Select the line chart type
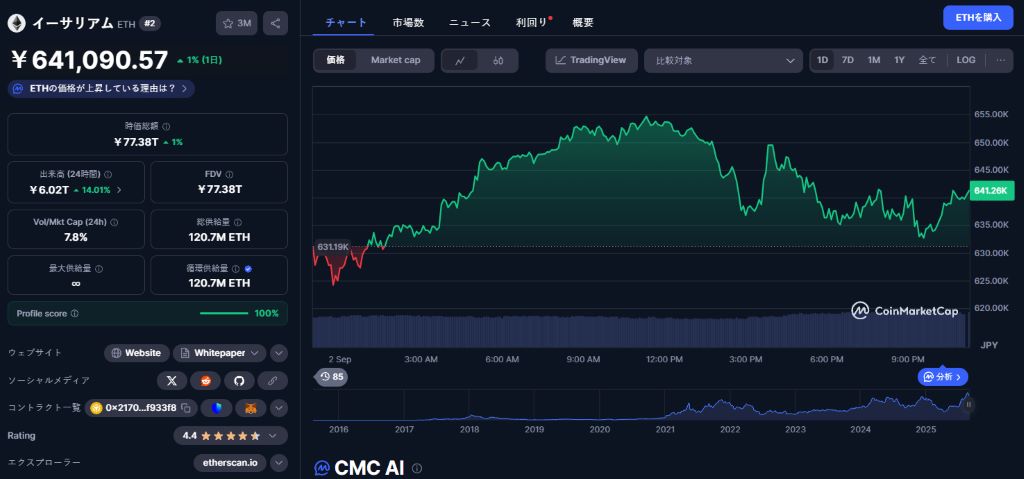This screenshot has height=479, width=1024. (x=460, y=61)
